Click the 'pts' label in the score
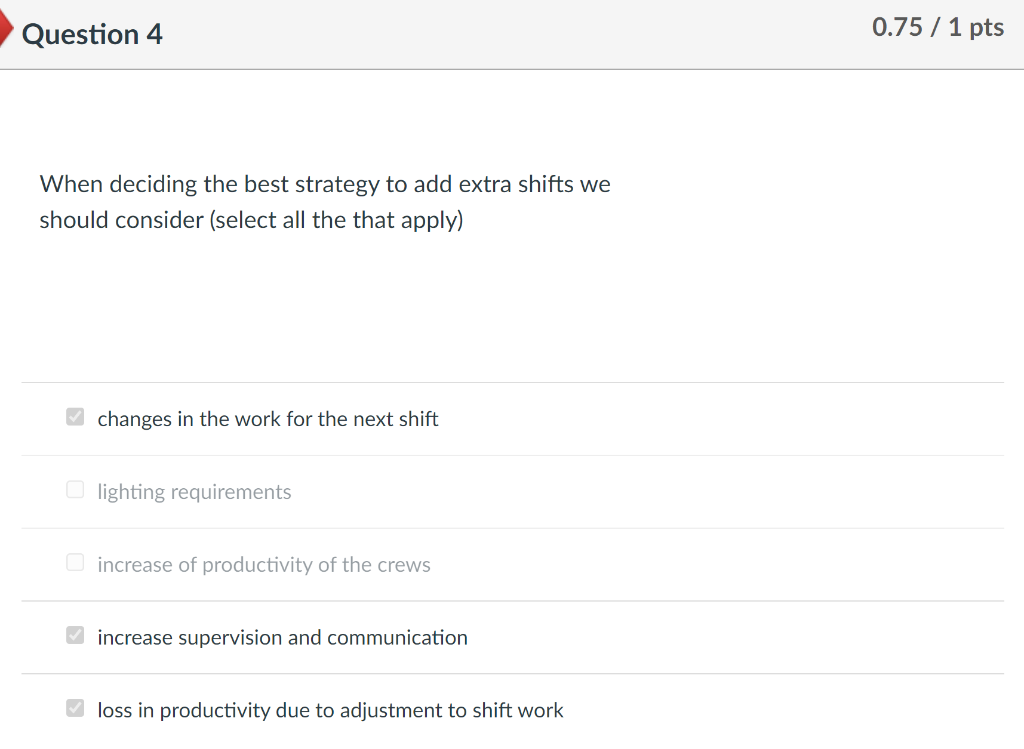Screen dimensions: 1024x749 (986, 28)
